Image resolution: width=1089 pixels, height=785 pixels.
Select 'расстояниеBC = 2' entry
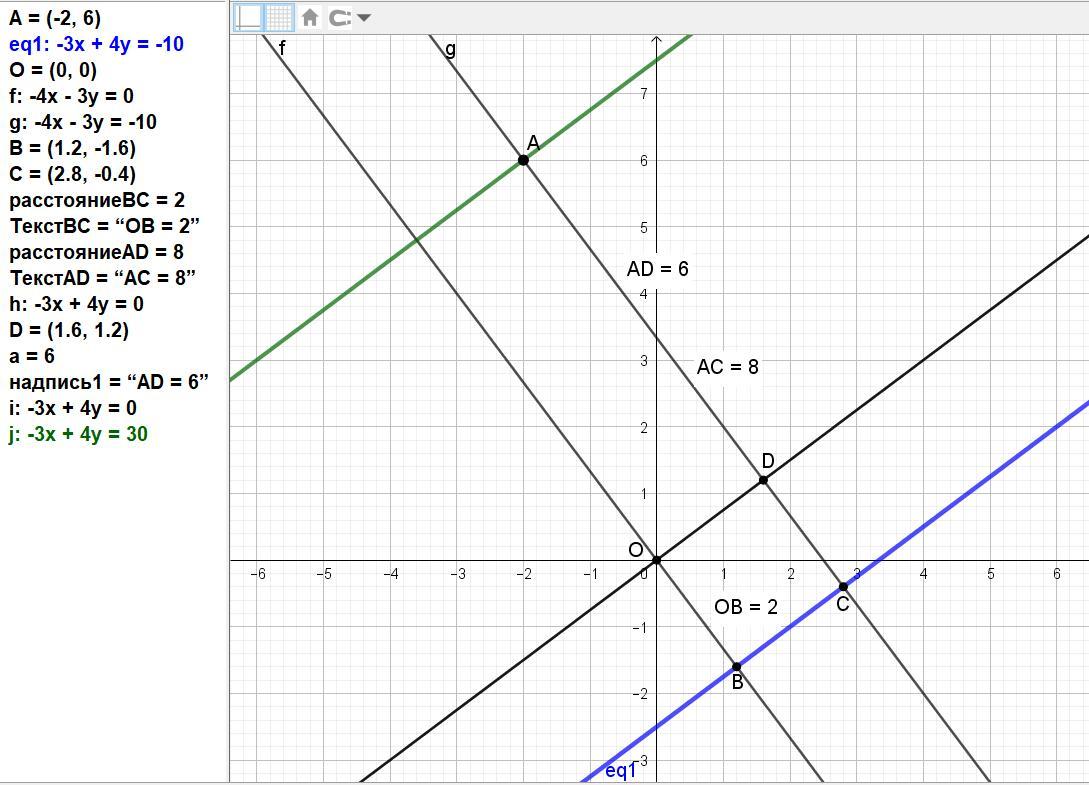click(x=97, y=200)
